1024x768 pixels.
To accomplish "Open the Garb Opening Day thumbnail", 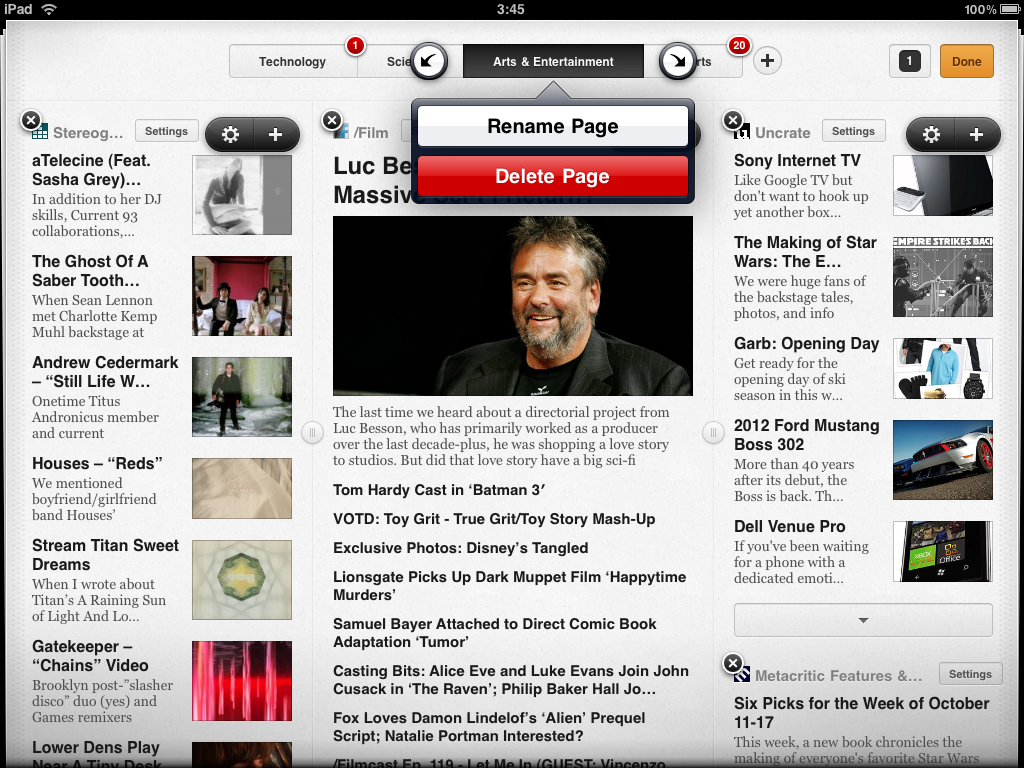I will (942, 368).
